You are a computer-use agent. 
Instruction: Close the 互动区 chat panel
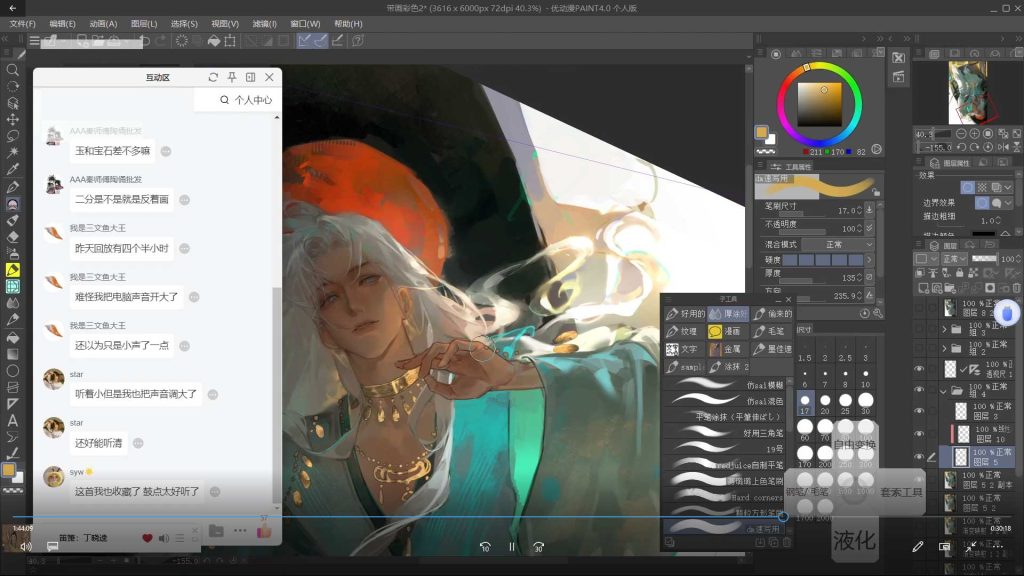(x=270, y=77)
